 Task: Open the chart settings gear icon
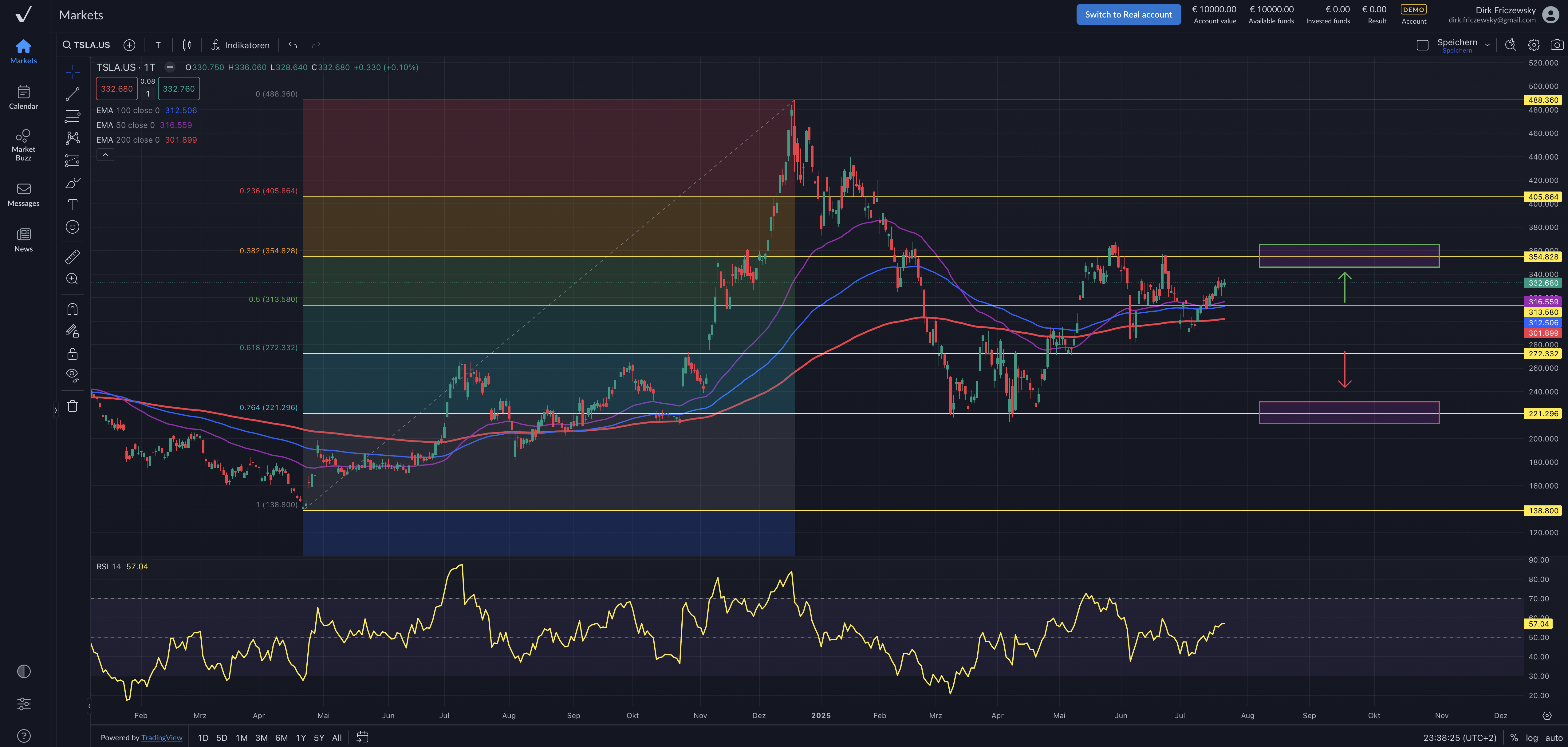click(1534, 45)
